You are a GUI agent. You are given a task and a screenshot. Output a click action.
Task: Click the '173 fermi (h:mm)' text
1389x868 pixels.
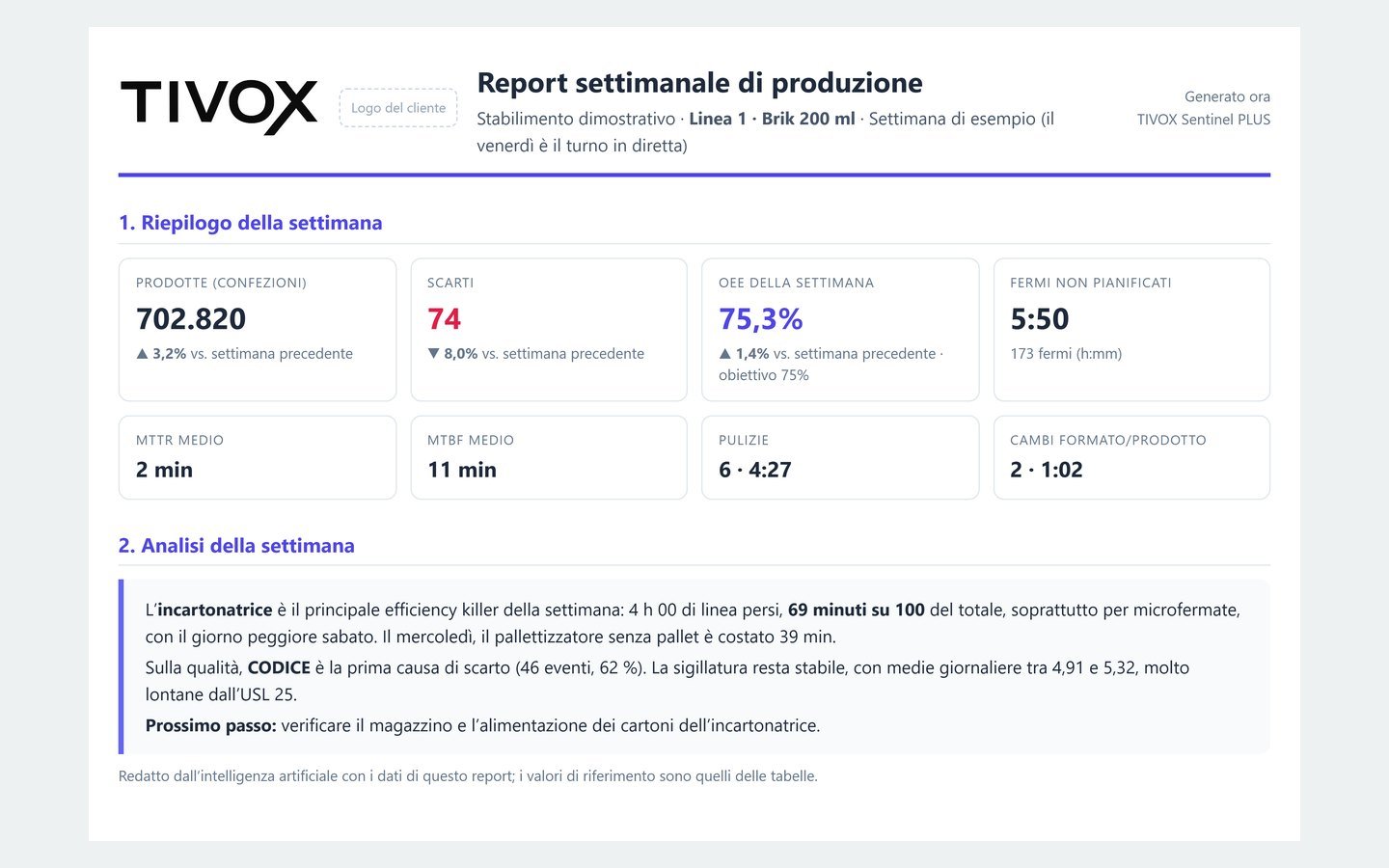pos(1066,354)
